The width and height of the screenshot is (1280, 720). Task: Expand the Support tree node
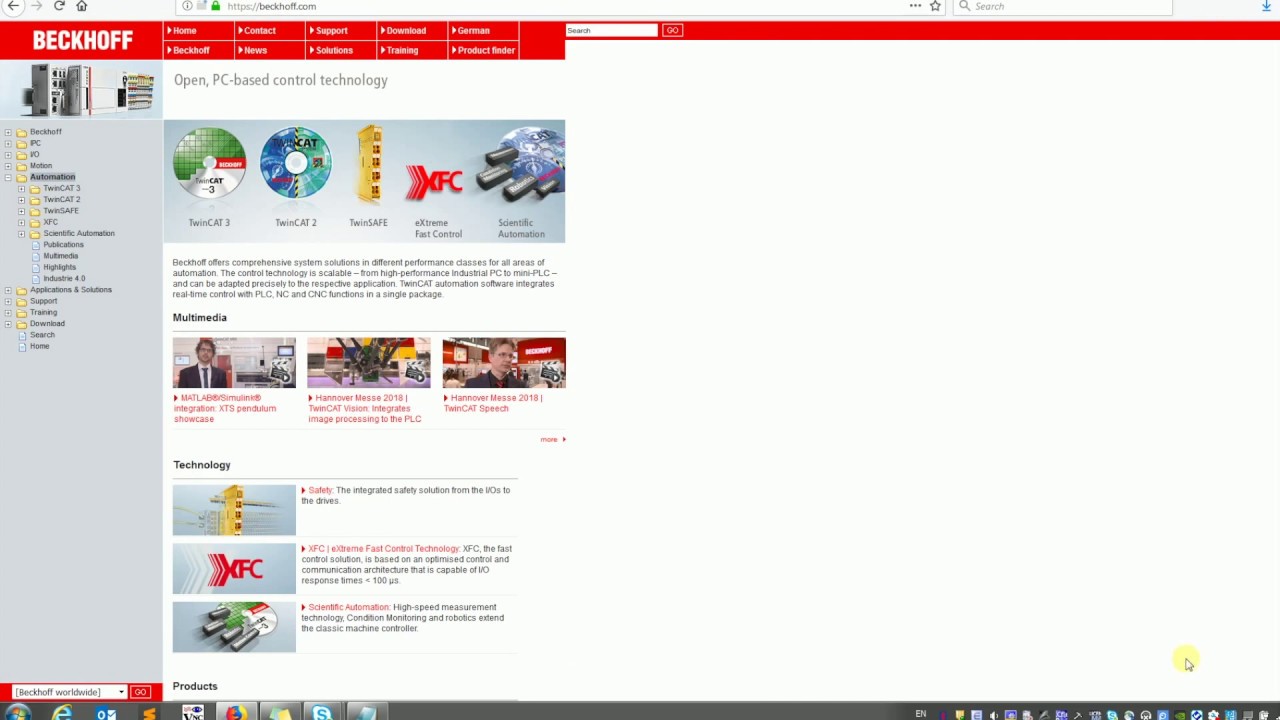point(8,301)
